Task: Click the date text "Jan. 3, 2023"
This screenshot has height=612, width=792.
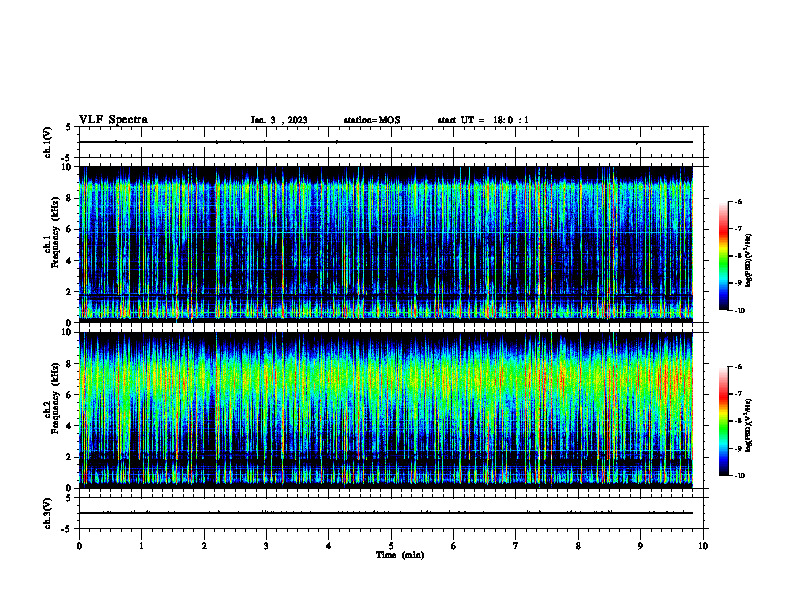Action: point(279,120)
